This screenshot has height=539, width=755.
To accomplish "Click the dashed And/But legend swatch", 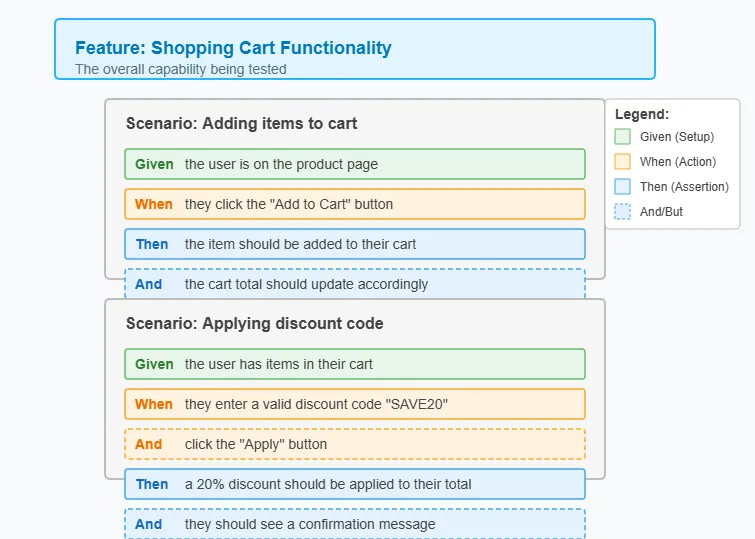I will [x=622, y=212].
